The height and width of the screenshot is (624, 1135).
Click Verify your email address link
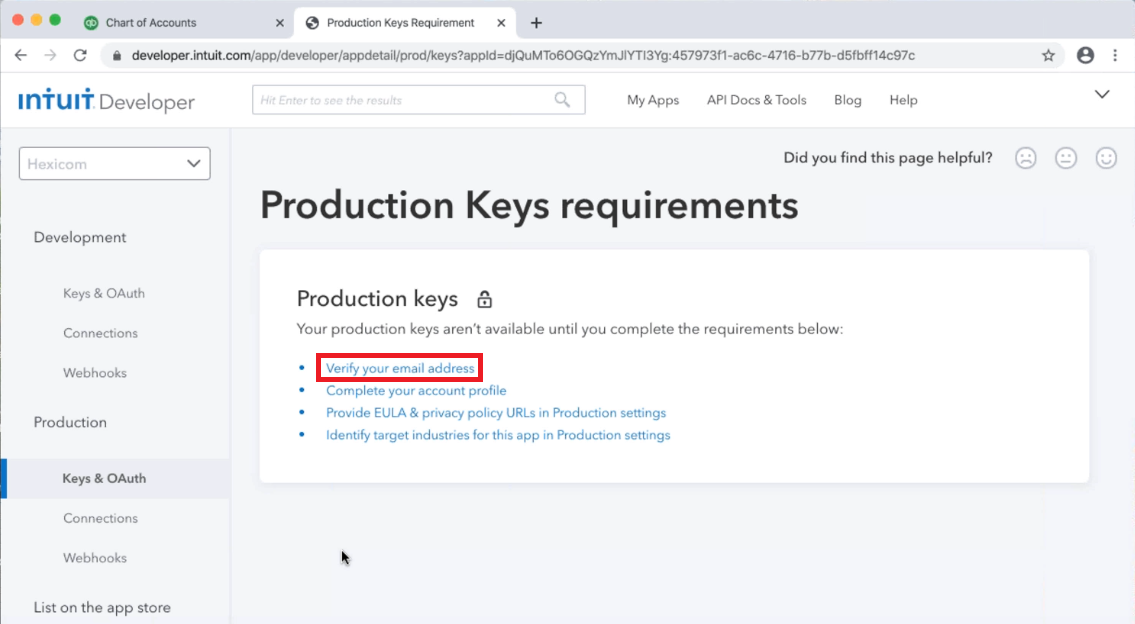[400, 368]
